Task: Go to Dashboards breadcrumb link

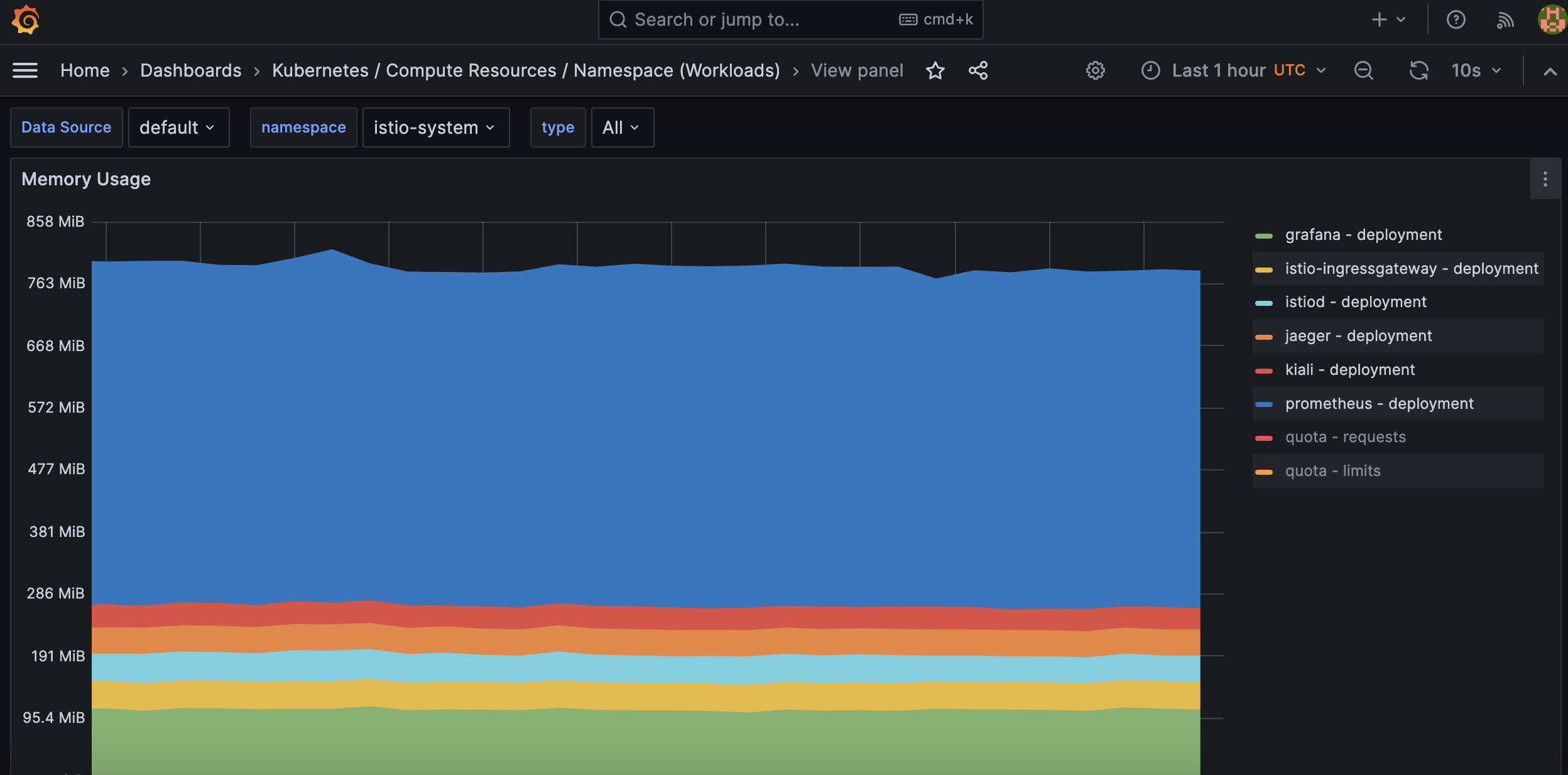Action: tap(190, 70)
